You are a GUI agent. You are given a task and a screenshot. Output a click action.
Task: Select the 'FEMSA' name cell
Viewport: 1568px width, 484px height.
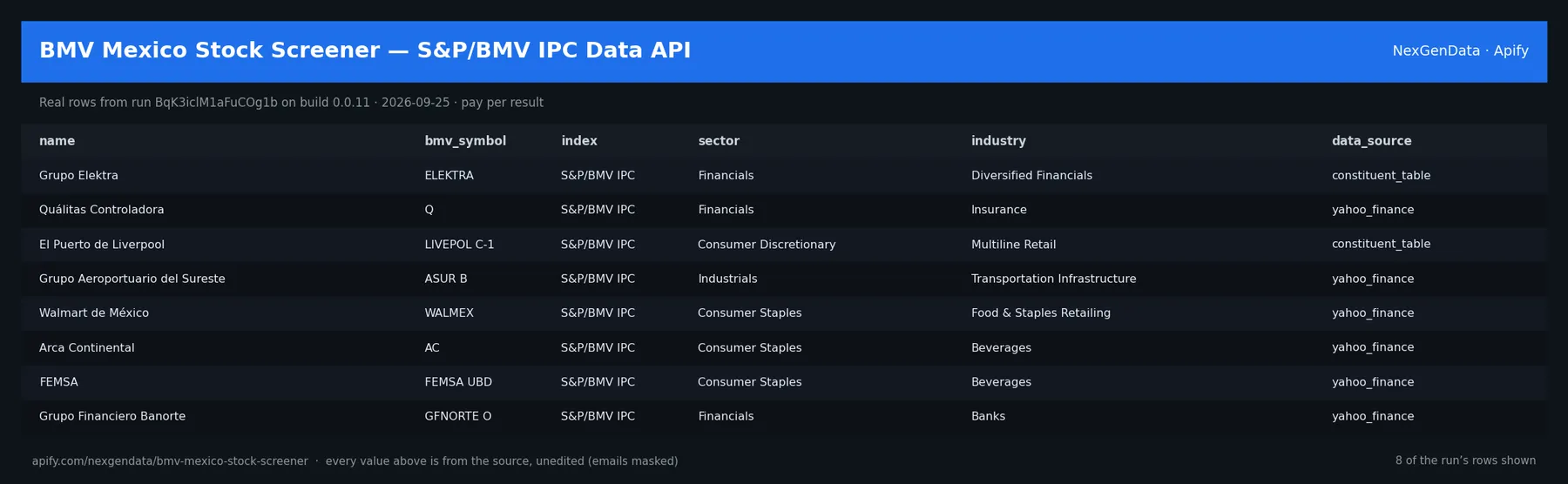click(x=58, y=382)
